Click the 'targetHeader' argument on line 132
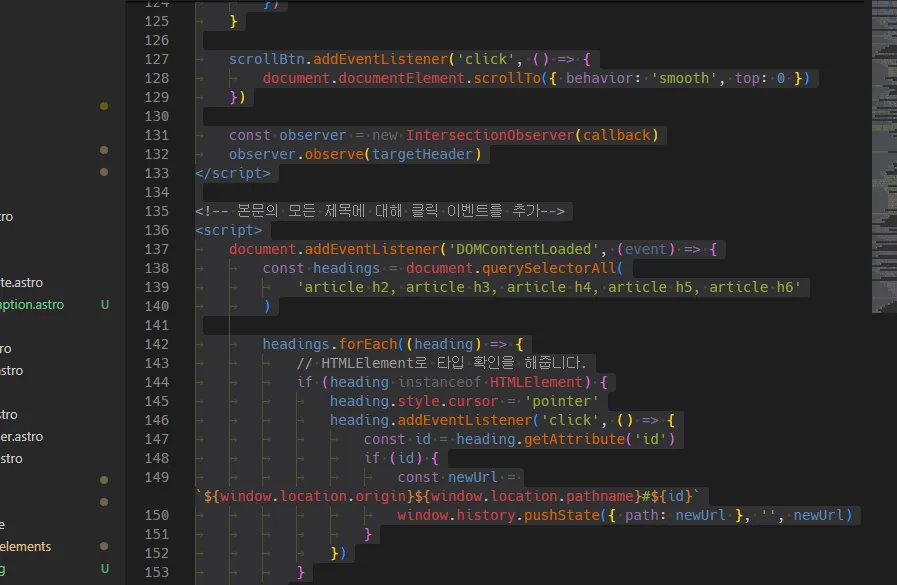The width and height of the screenshot is (897, 585). (427, 154)
